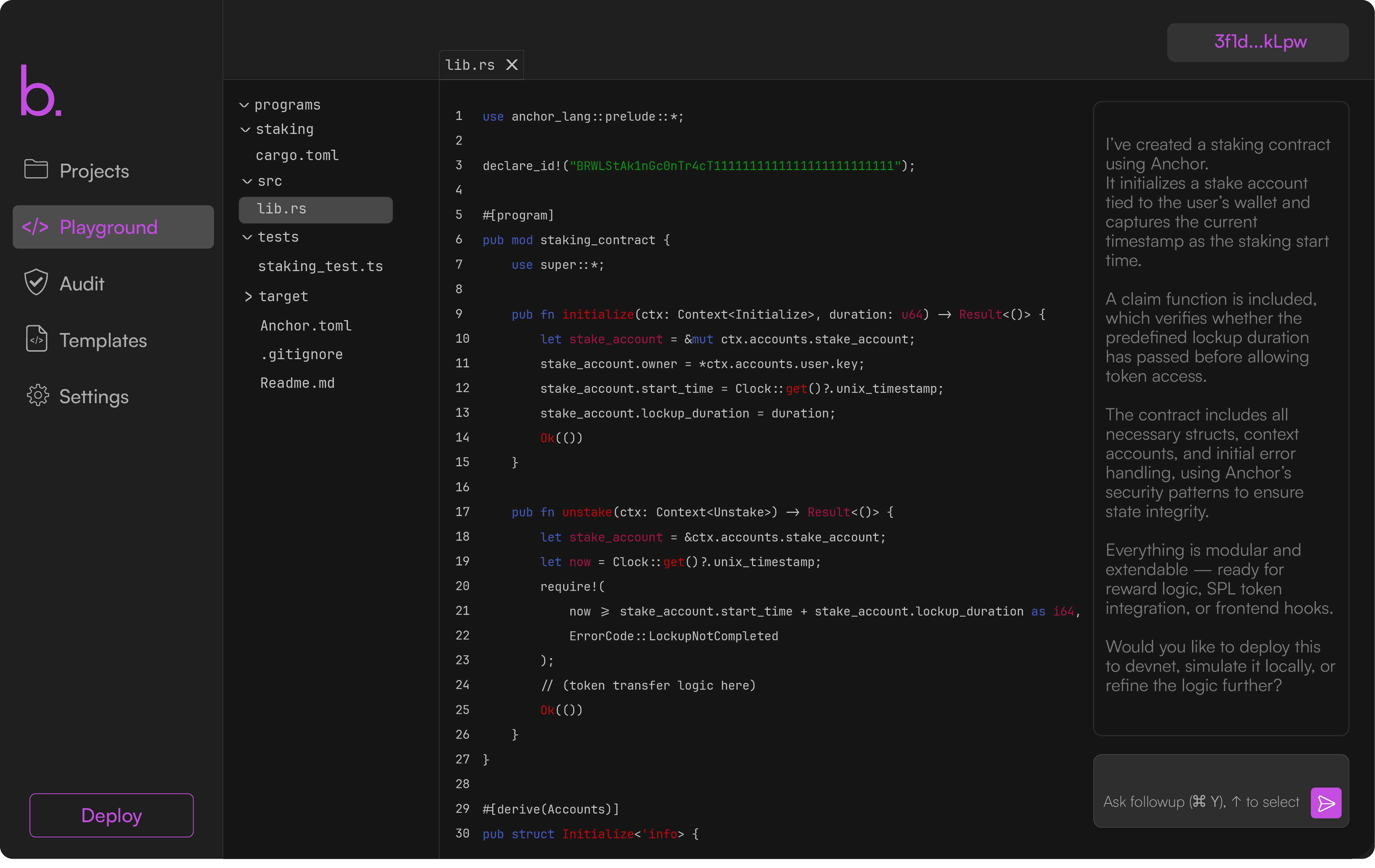Collapse the src folder chevron
This screenshot has width=1375, height=868.
(x=247, y=181)
